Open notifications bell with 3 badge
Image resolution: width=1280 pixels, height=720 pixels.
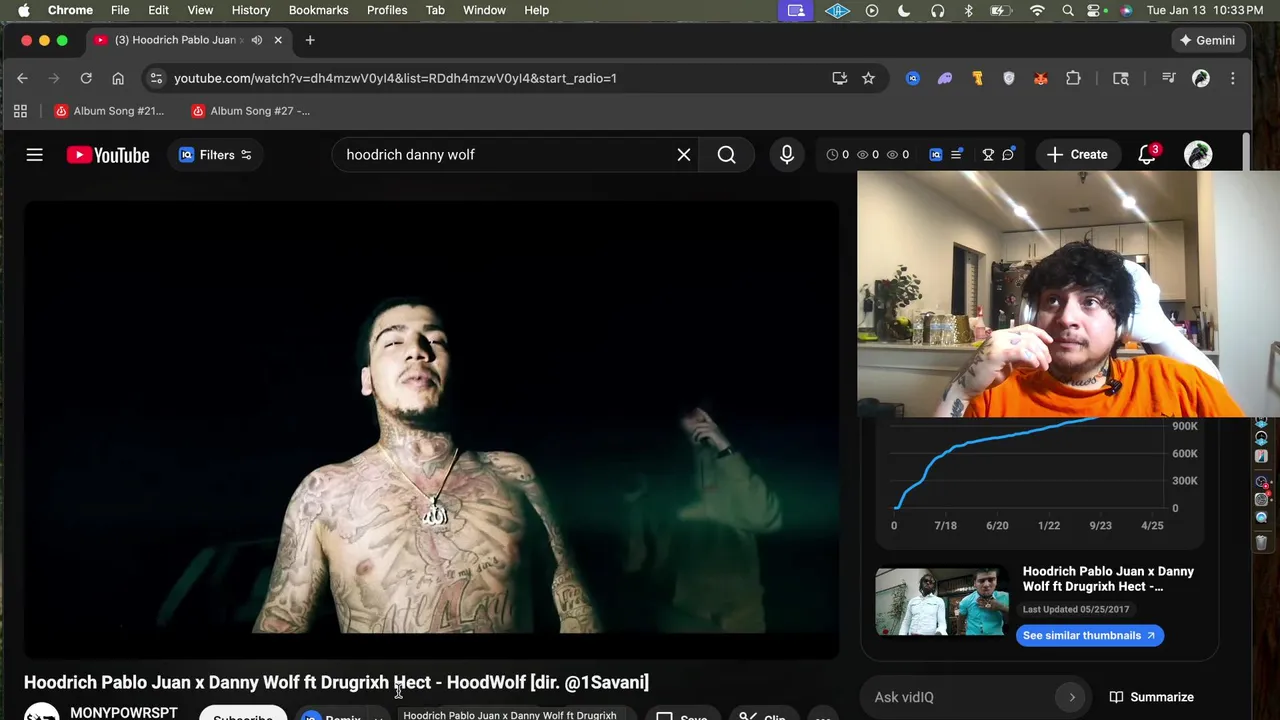click(1147, 155)
